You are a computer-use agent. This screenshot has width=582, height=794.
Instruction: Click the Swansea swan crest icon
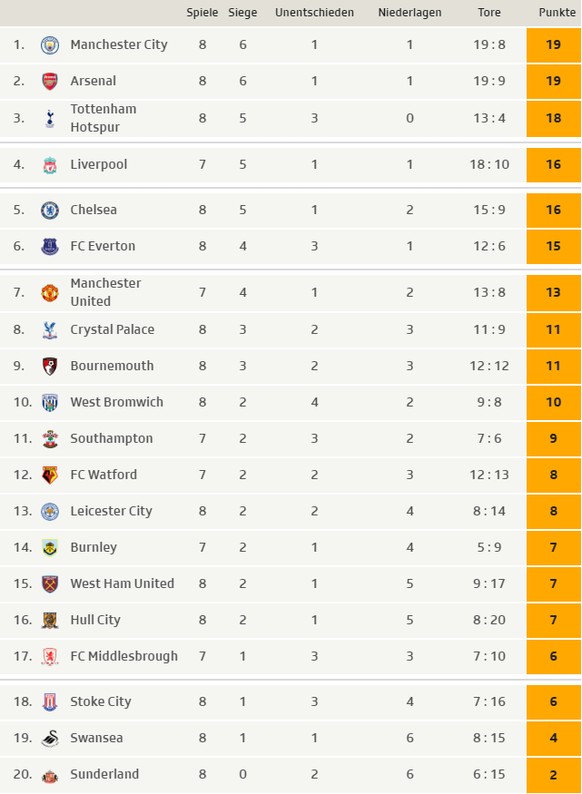coord(50,738)
